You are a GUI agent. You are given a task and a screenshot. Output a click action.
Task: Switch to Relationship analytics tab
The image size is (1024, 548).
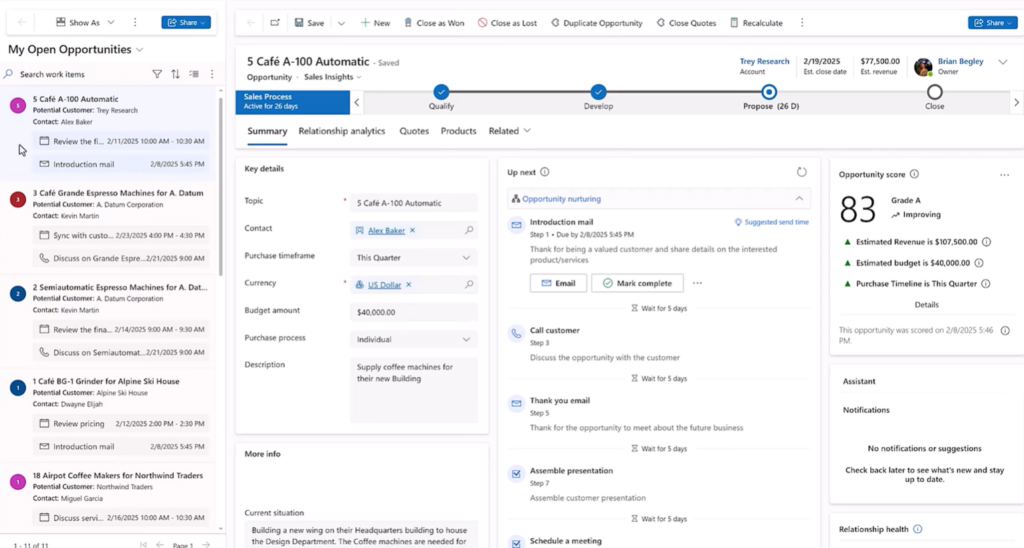(x=342, y=131)
